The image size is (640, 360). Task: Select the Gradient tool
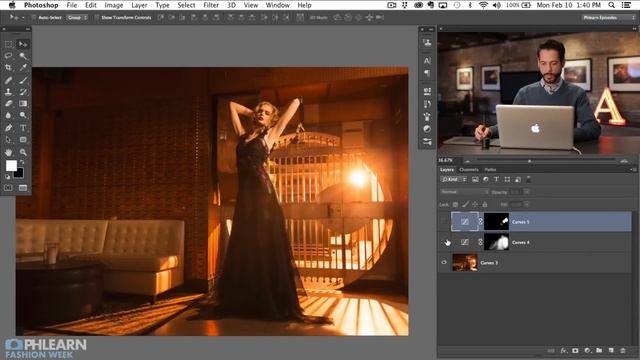click(23, 104)
